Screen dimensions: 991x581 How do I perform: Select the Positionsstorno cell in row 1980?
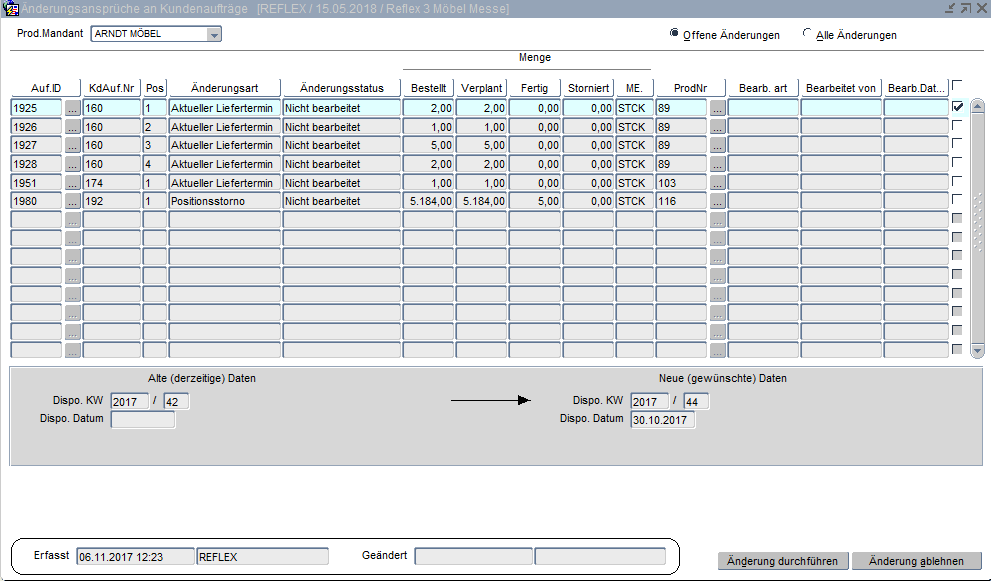coord(224,202)
